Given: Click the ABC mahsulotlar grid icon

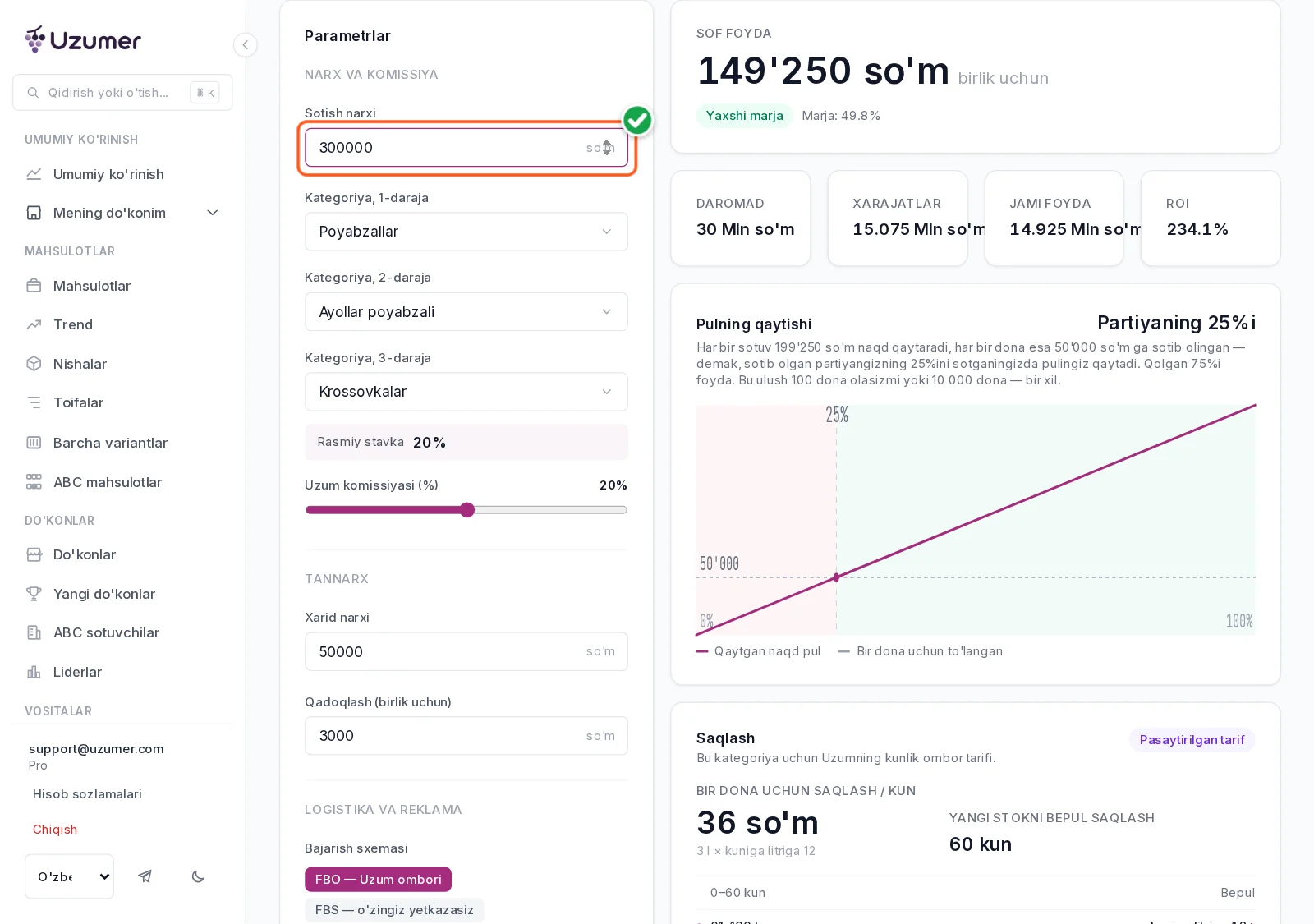Looking at the screenshot, I should pos(34,482).
